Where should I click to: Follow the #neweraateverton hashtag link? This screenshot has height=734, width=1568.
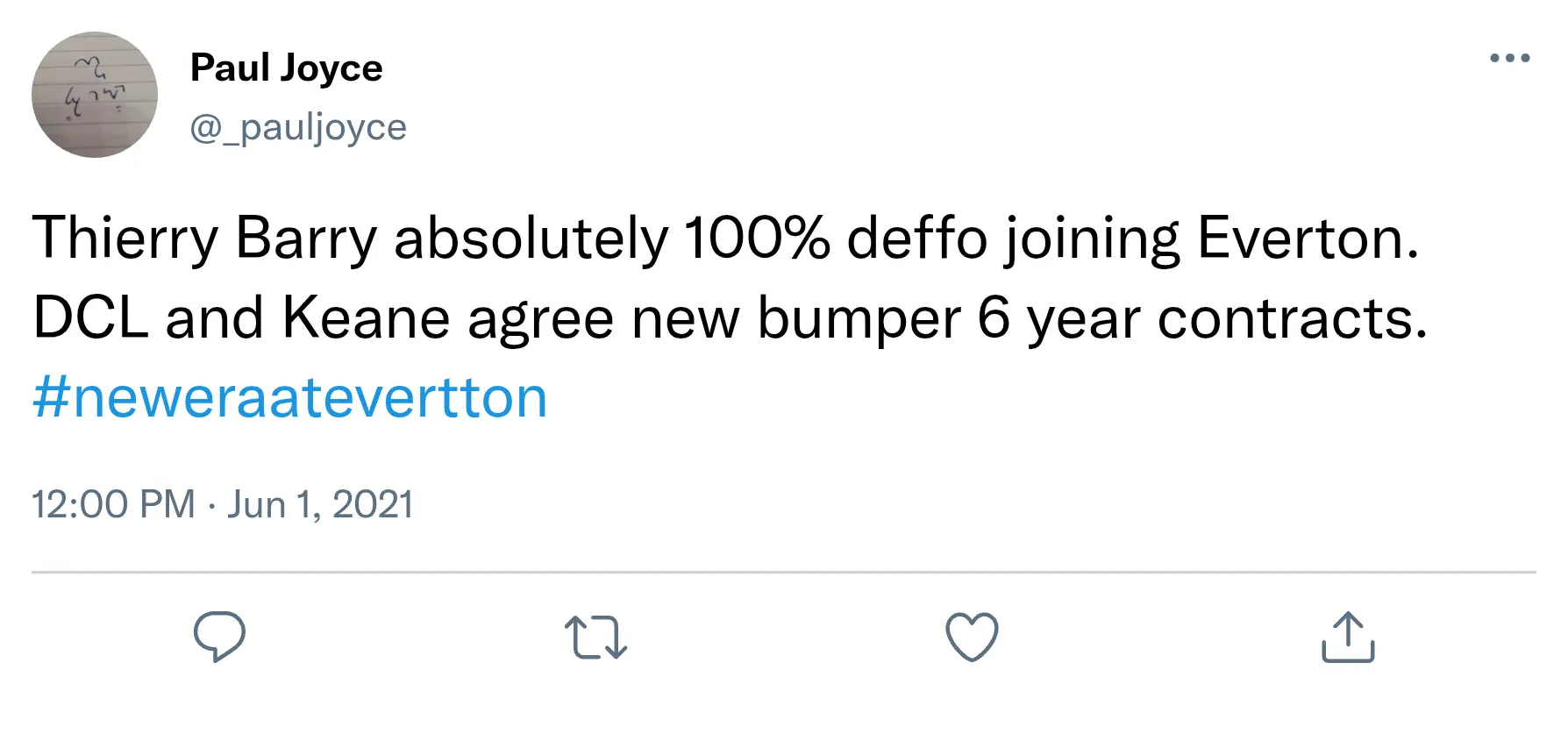click(289, 397)
